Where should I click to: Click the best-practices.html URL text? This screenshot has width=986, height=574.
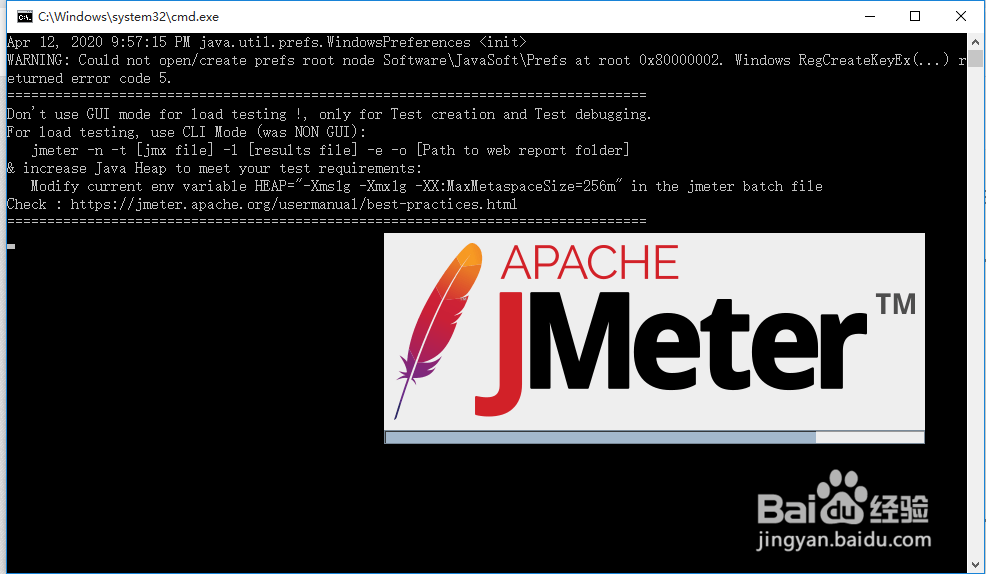[294, 204]
